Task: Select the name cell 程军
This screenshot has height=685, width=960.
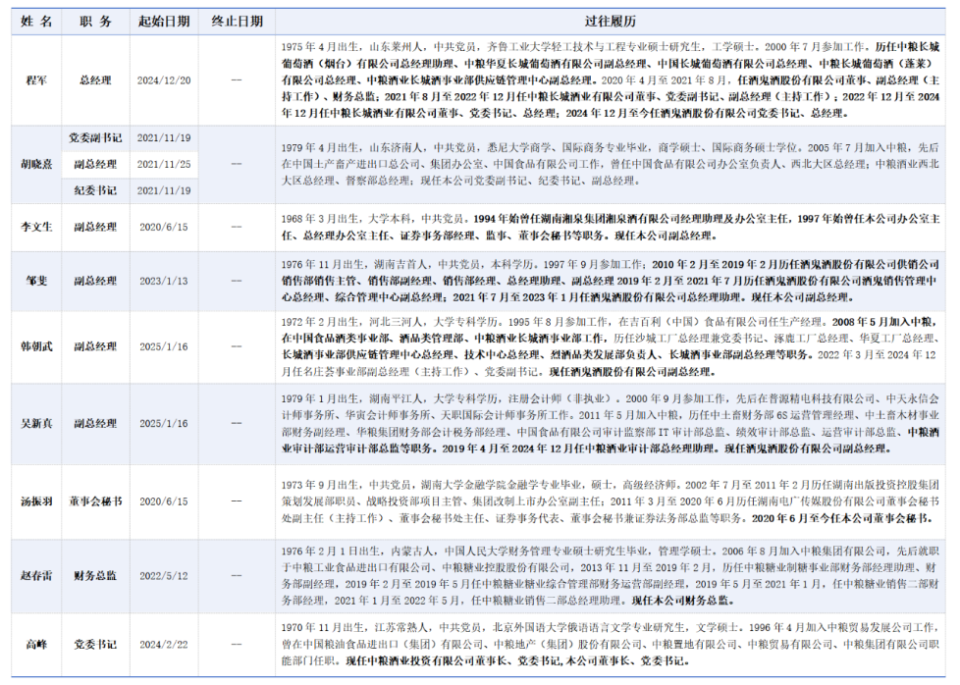Action: (37, 80)
